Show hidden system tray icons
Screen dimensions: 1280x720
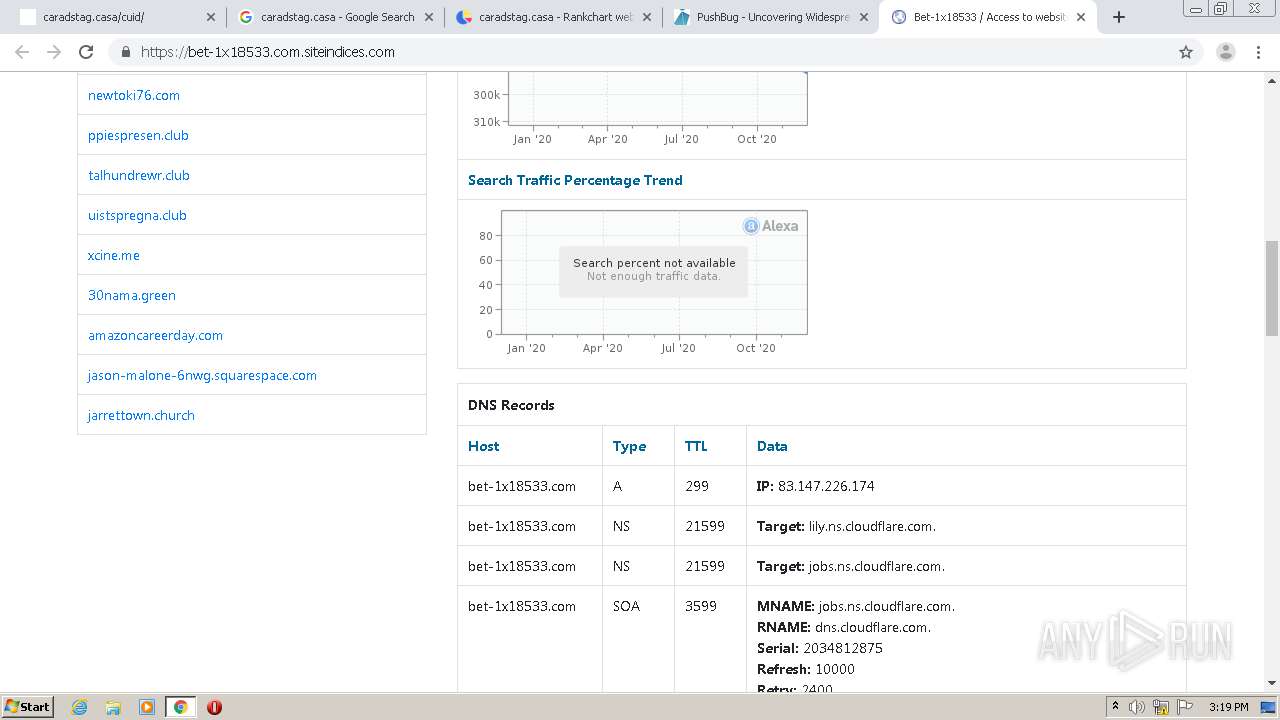pyautogui.click(x=1115, y=707)
